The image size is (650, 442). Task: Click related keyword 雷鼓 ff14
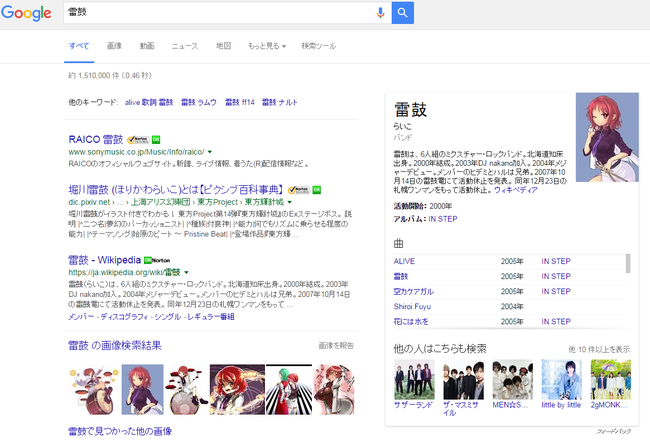point(240,102)
